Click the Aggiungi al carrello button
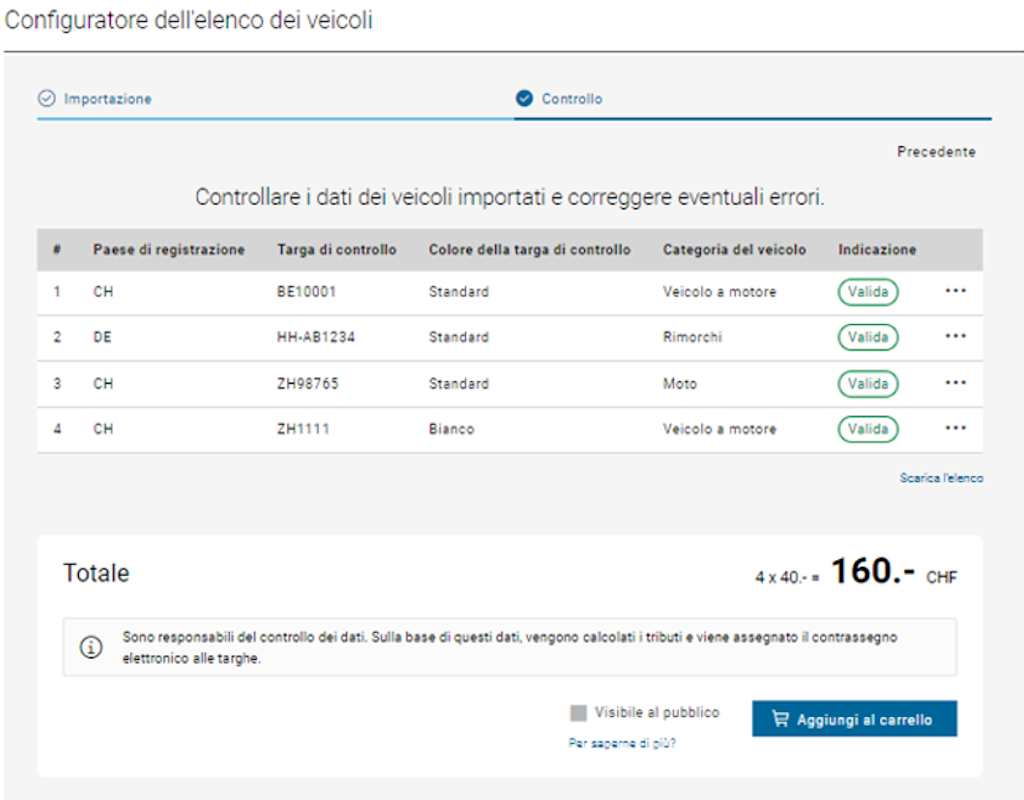 click(854, 718)
